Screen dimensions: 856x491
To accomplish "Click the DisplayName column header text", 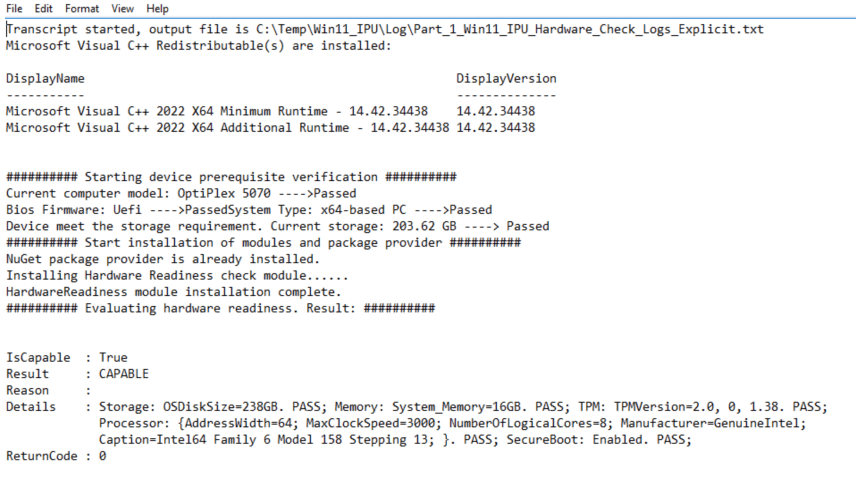I will [45, 78].
